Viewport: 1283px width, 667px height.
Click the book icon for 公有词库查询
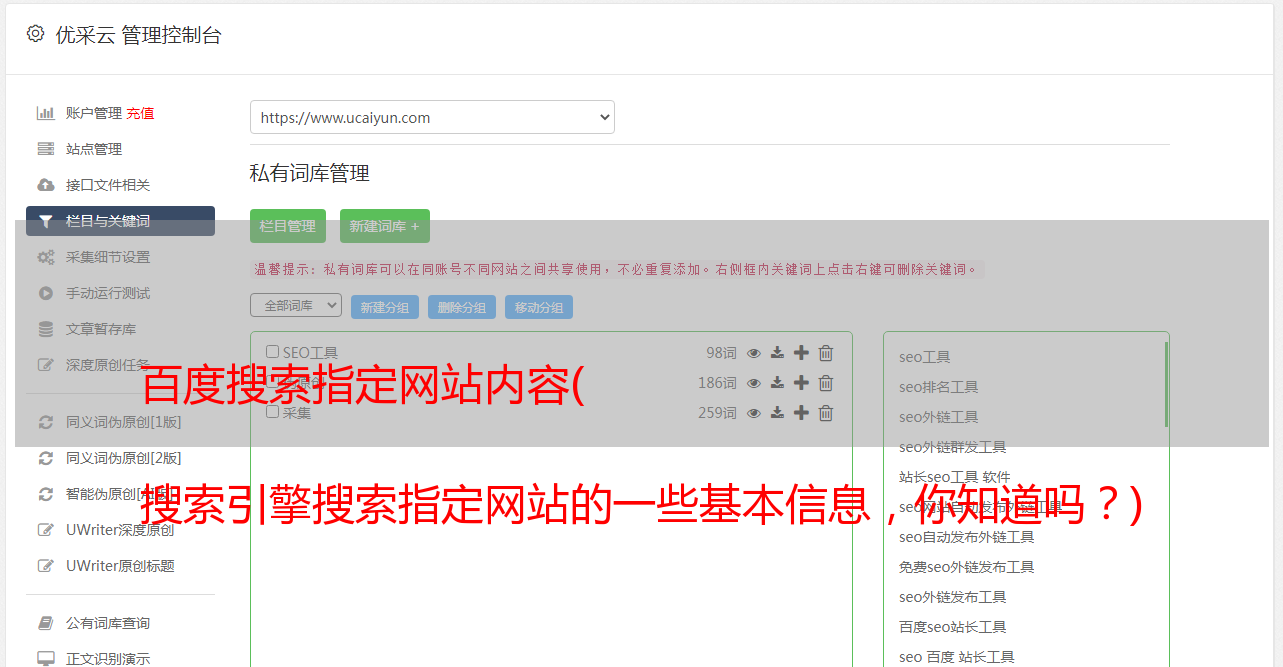click(45, 623)
